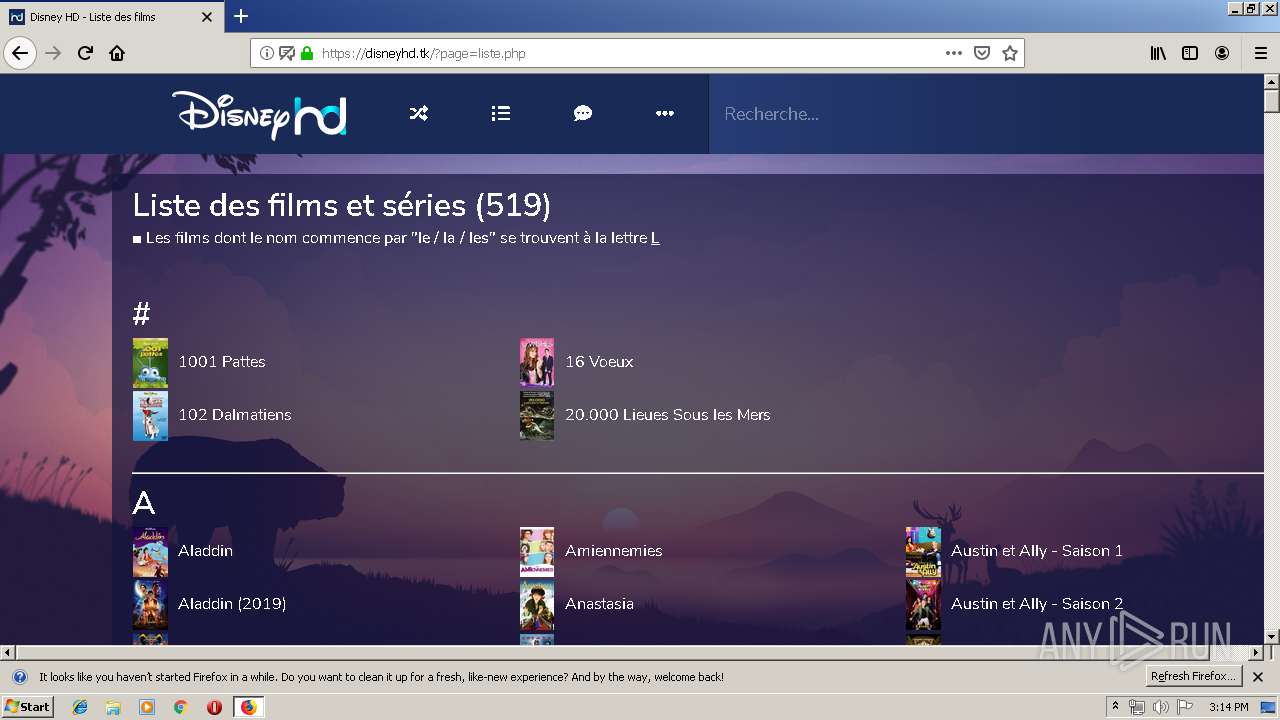
Task: Open the Windows Start menu
Action: tap(27, 707)
